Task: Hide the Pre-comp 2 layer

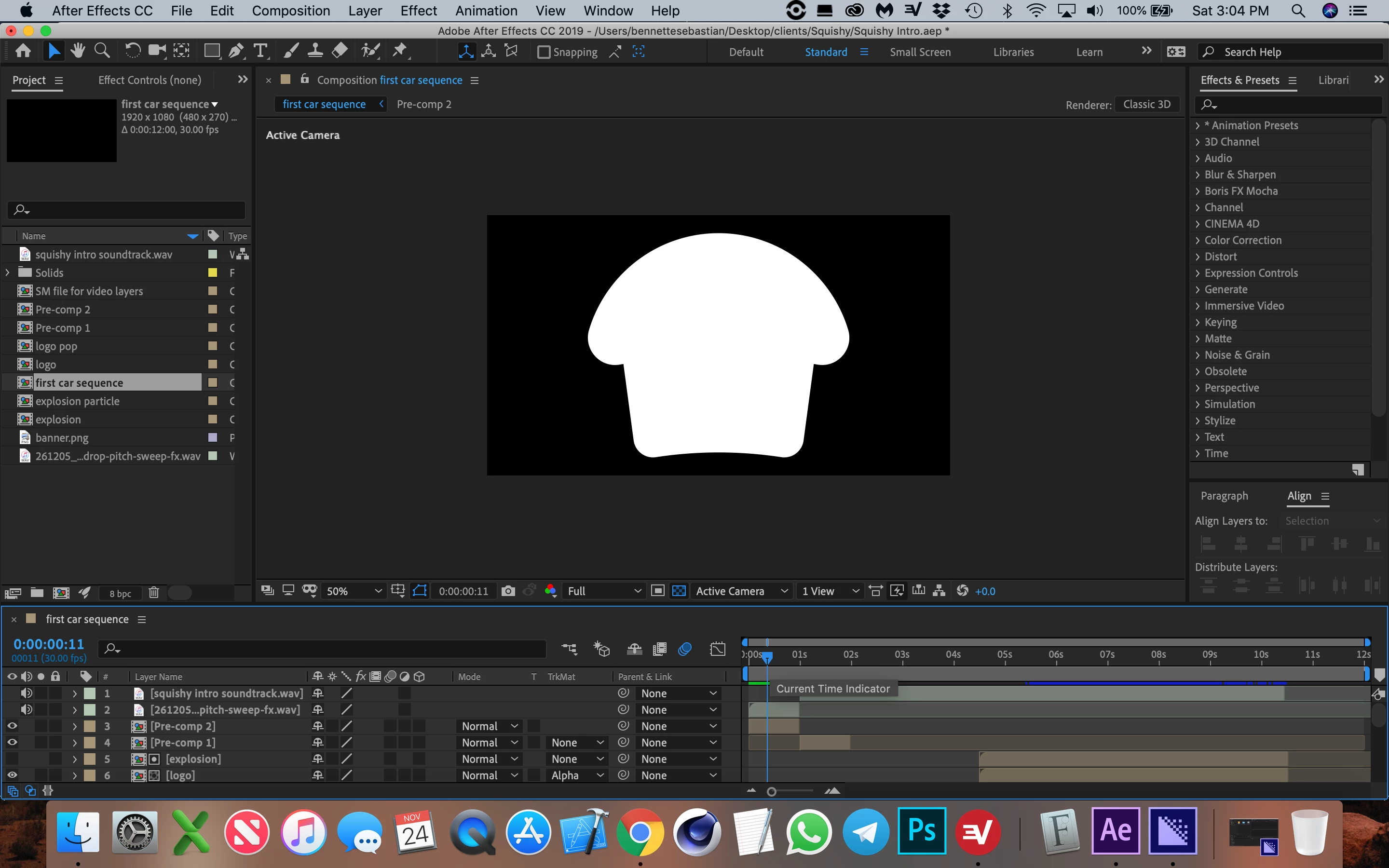Action: coord(12,726)
